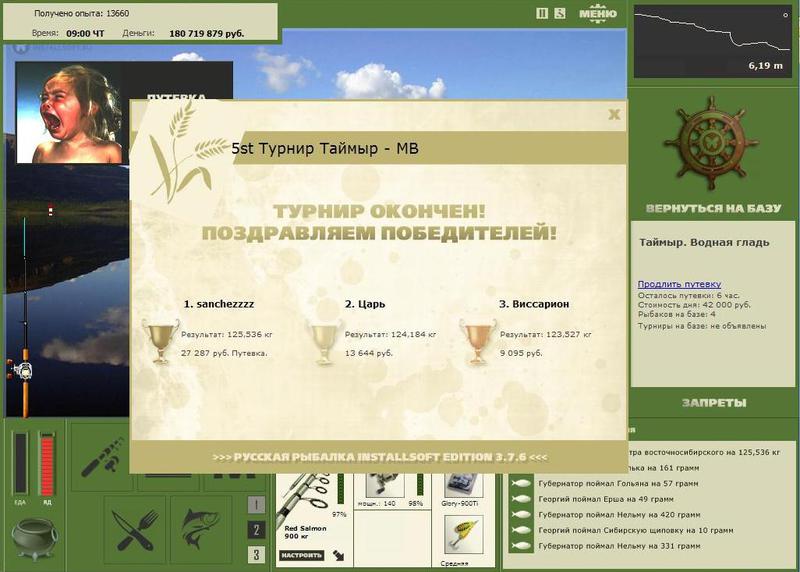
Task: Click log entry 'Георгий поймал Сибирскую щиповку на 10 грамм'
Action: tap(636, 530)
